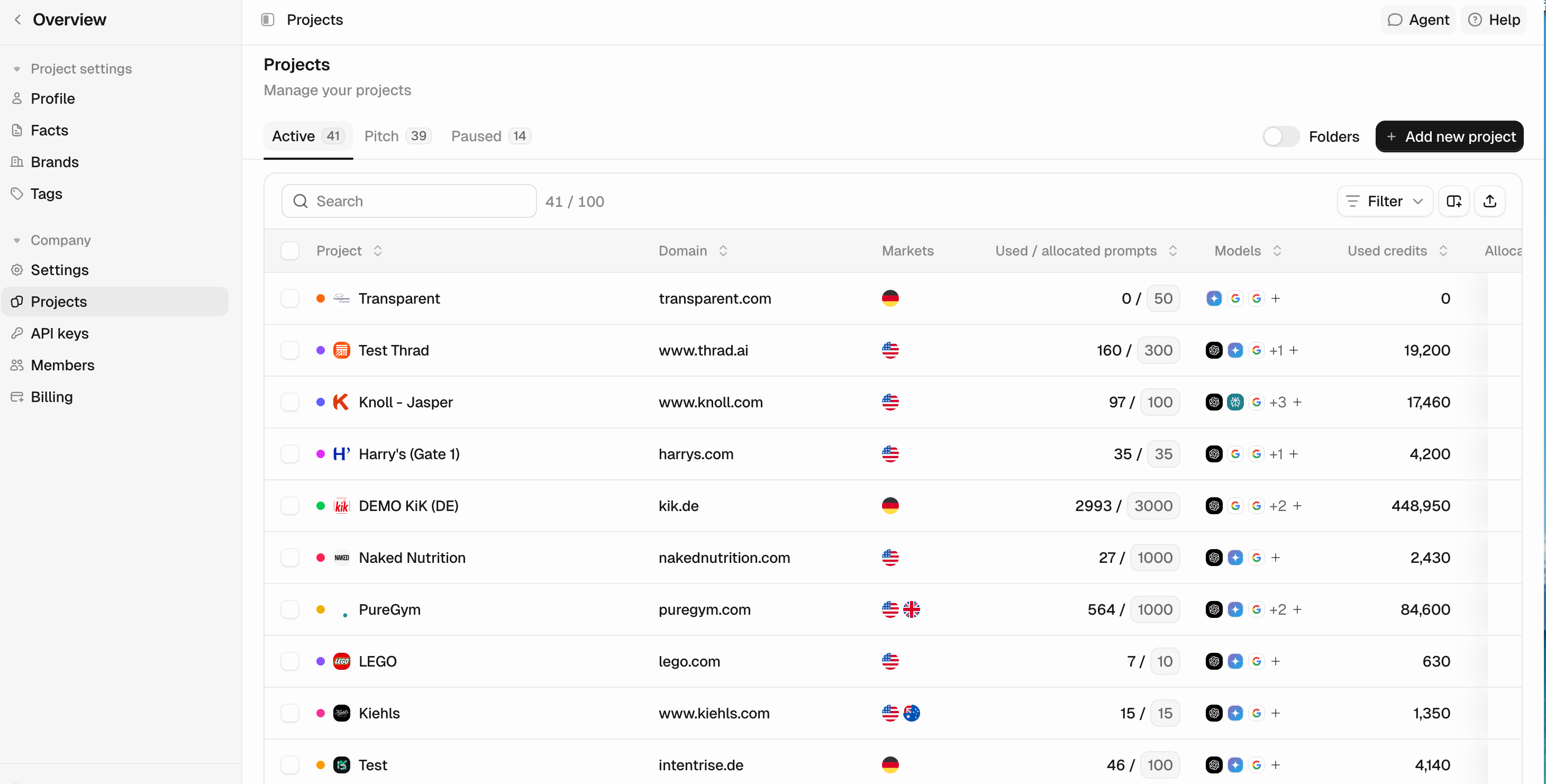Go back using the Overview arrow
The image size is (1546, 784).
(18, 20)
